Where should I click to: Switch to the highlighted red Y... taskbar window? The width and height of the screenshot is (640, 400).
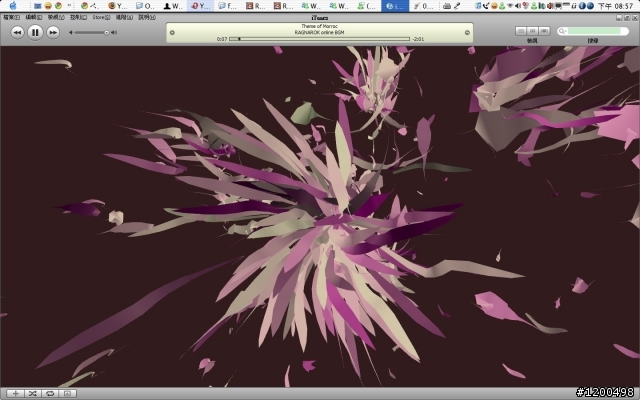coord(201,6)
